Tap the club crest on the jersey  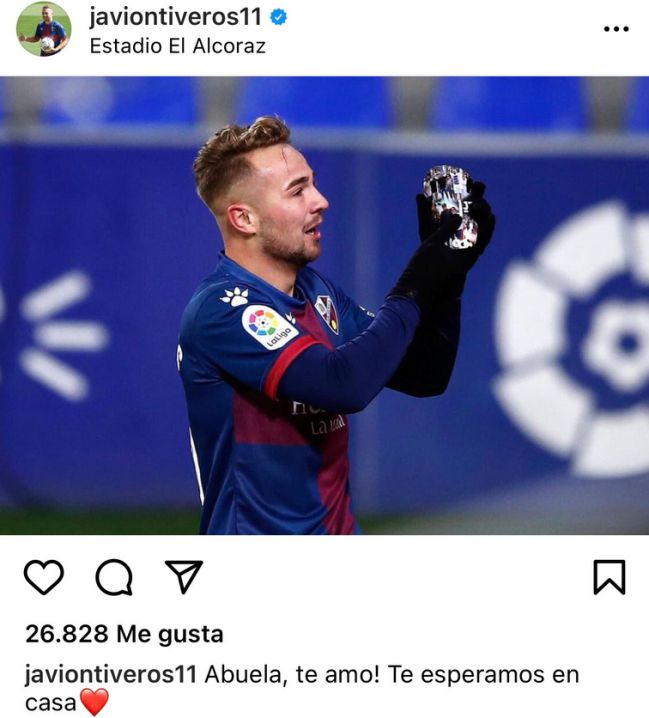point(327,314)
